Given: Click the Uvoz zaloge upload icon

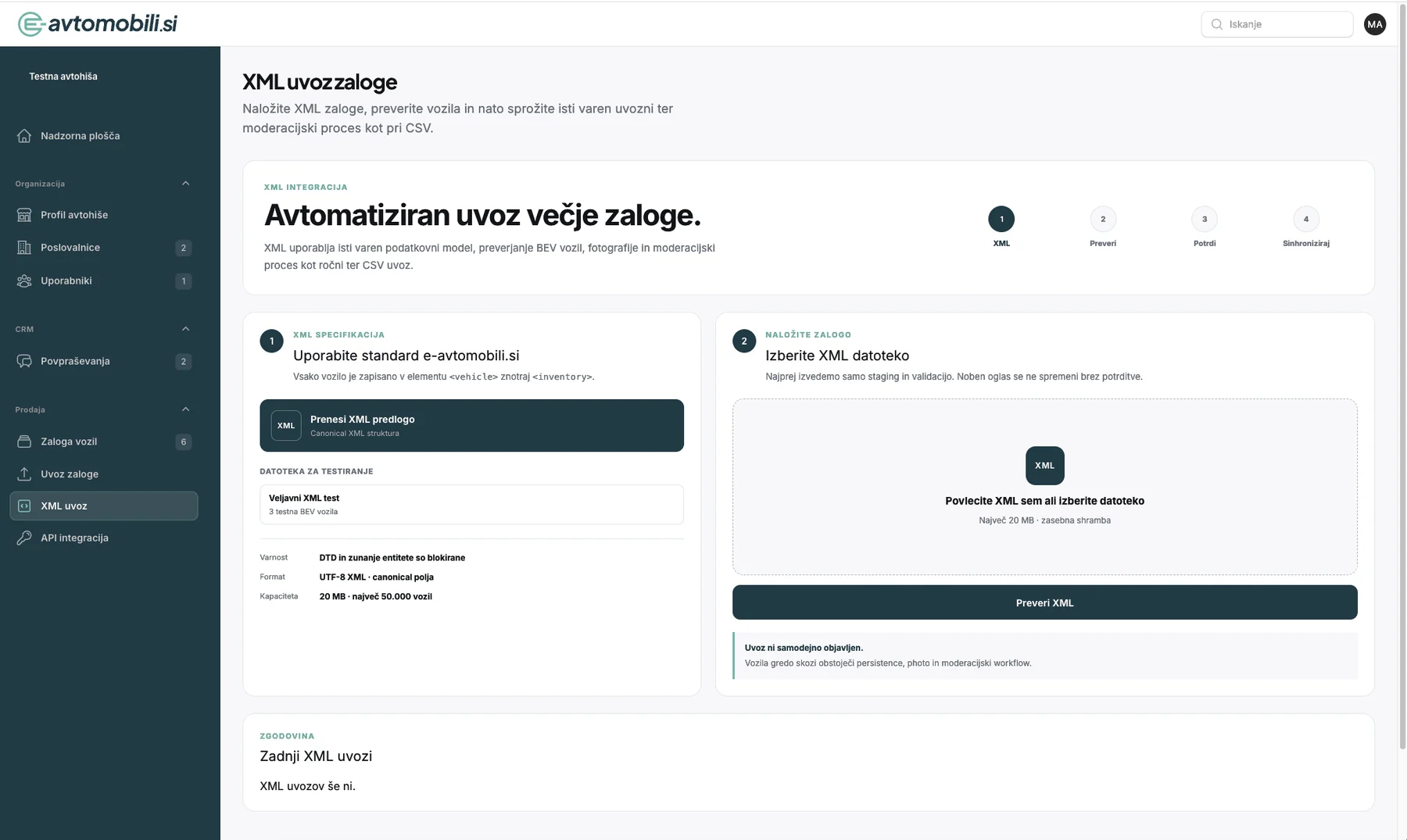Looking at the screenshot, I should (x=24, y=474).
